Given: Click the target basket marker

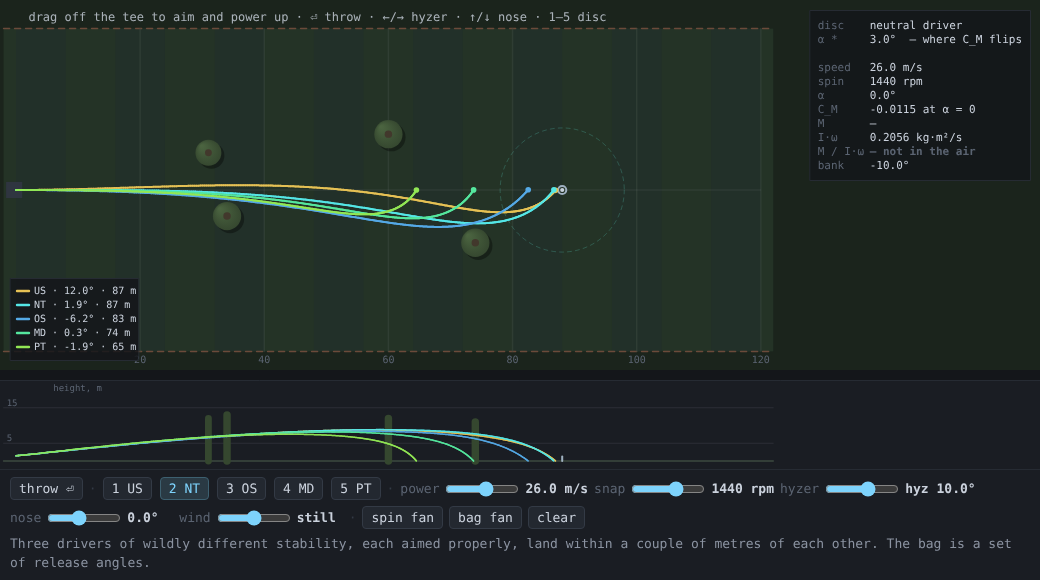Looking at the screenshot, I should click(562, 190).
